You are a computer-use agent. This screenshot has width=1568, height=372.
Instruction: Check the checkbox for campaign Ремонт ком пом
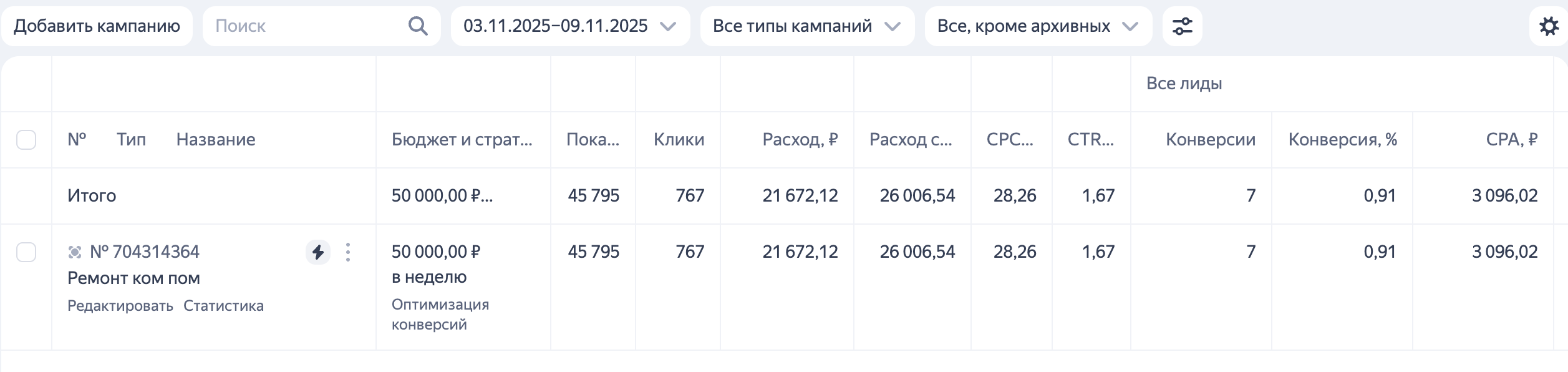click(26, 252)
